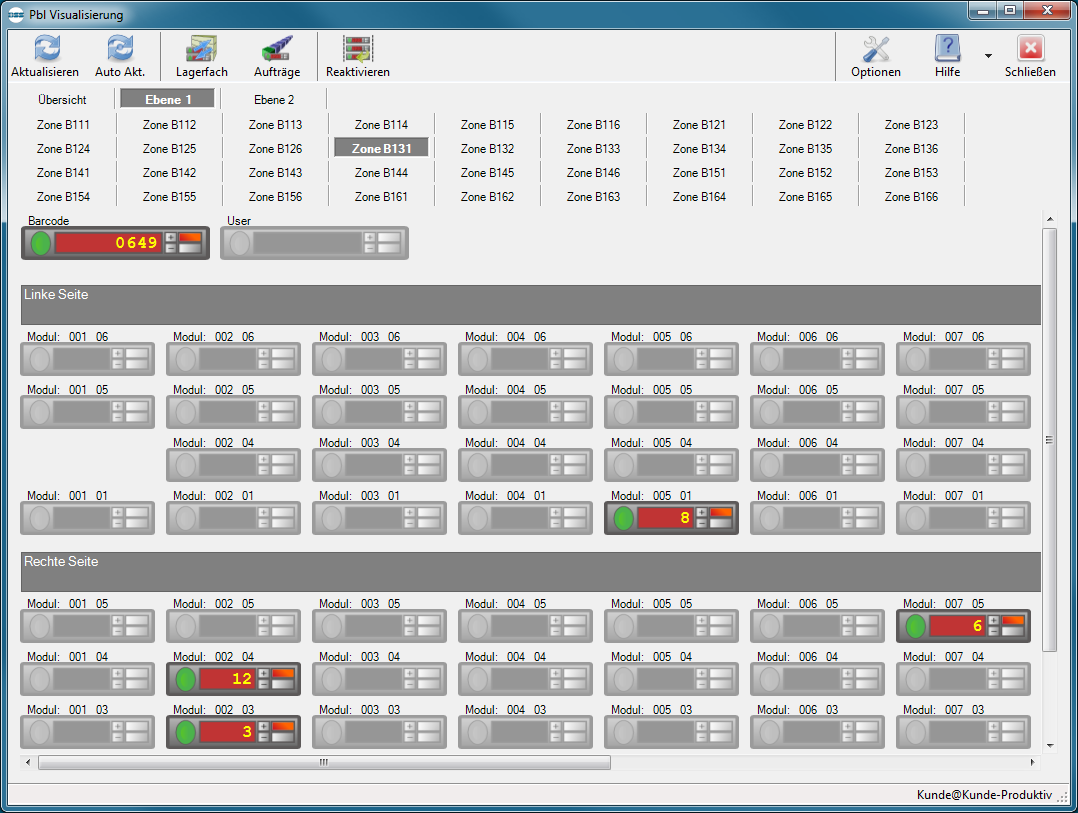Click the Schließen red X icon
This screenshot has height=813, width=1078.
(1030, 48)
